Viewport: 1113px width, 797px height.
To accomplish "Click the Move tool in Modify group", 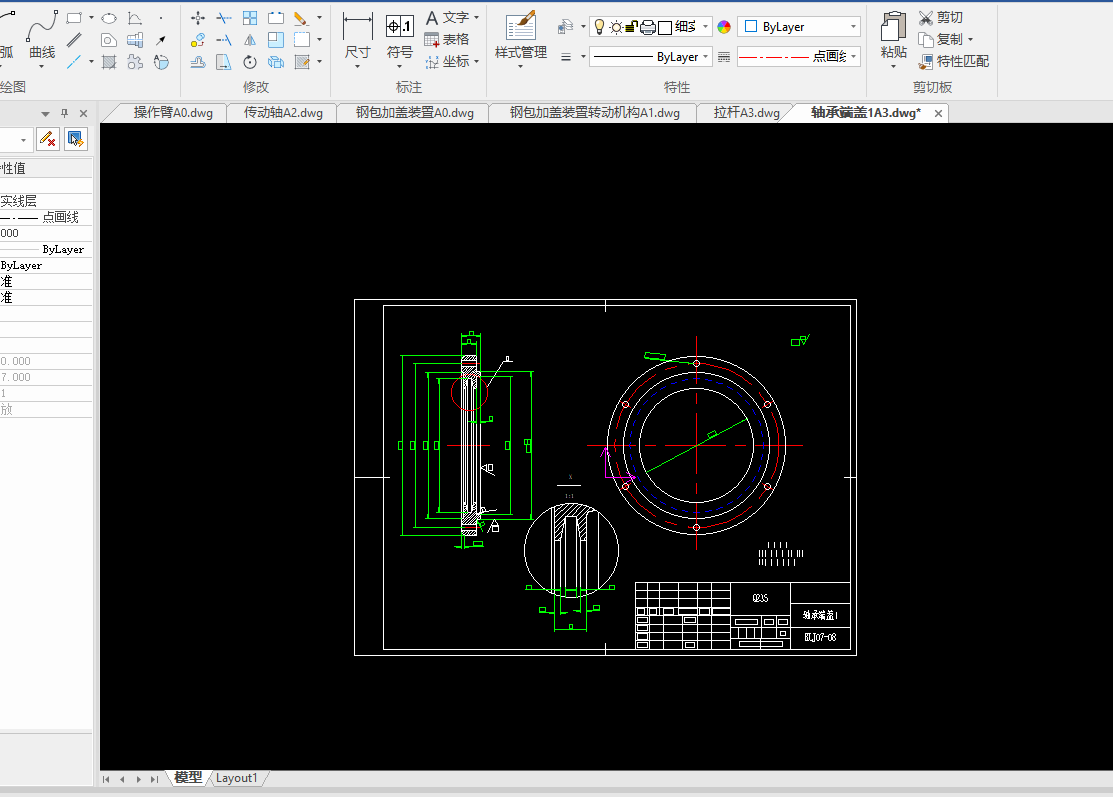I will click(198, 18).
